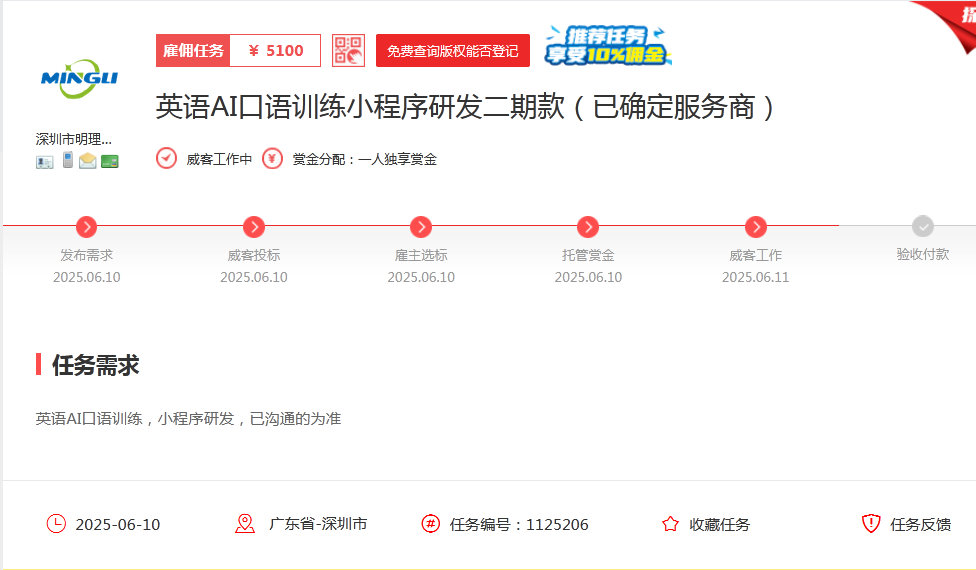Viewport: 976px width, 570px height.
Task: Click the grey 验收付款 step marker
Action: click(x=922, y=227)
